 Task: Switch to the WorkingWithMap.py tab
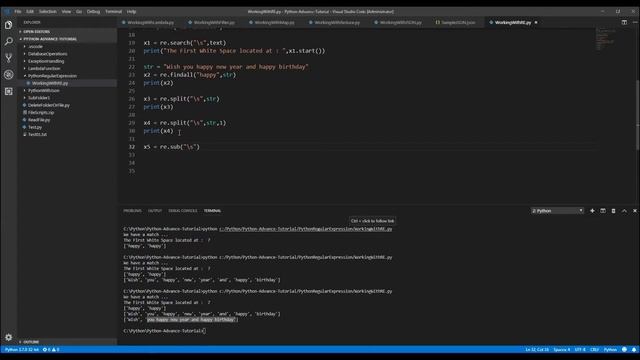[274, 22]
